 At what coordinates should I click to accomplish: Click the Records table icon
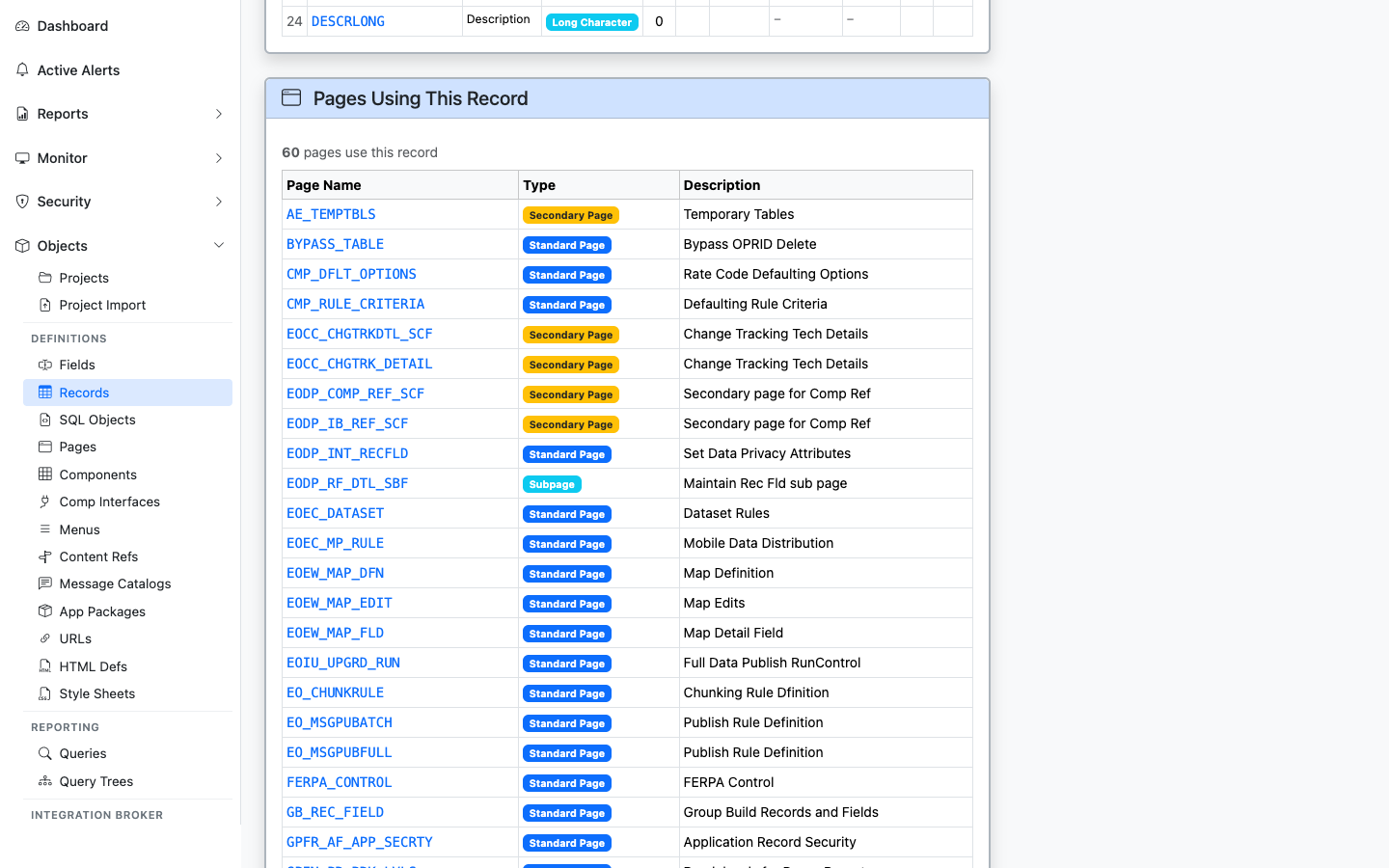coord(45,393)
